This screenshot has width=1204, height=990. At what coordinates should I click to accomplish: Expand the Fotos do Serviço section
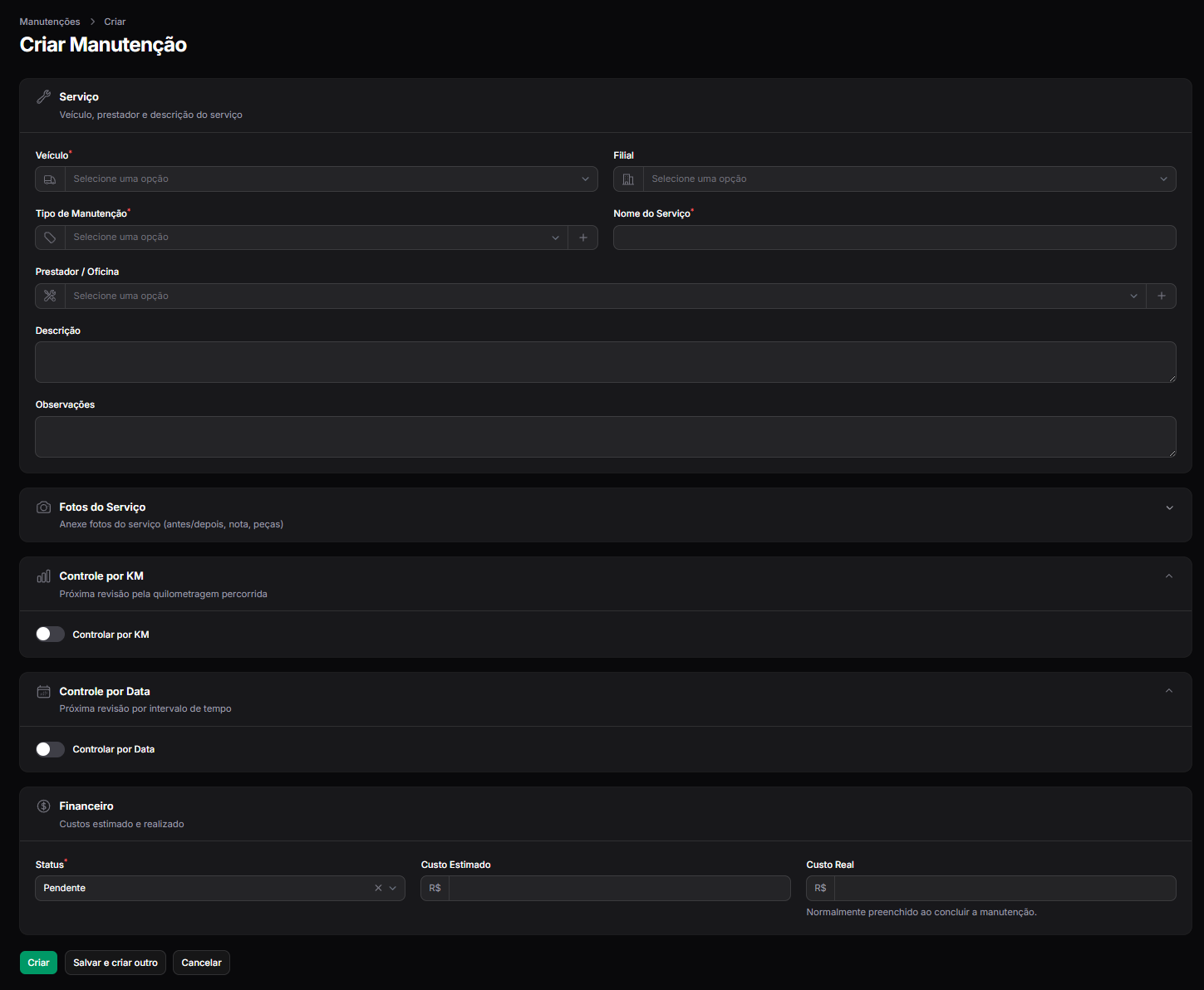[x=1169, y=507]
